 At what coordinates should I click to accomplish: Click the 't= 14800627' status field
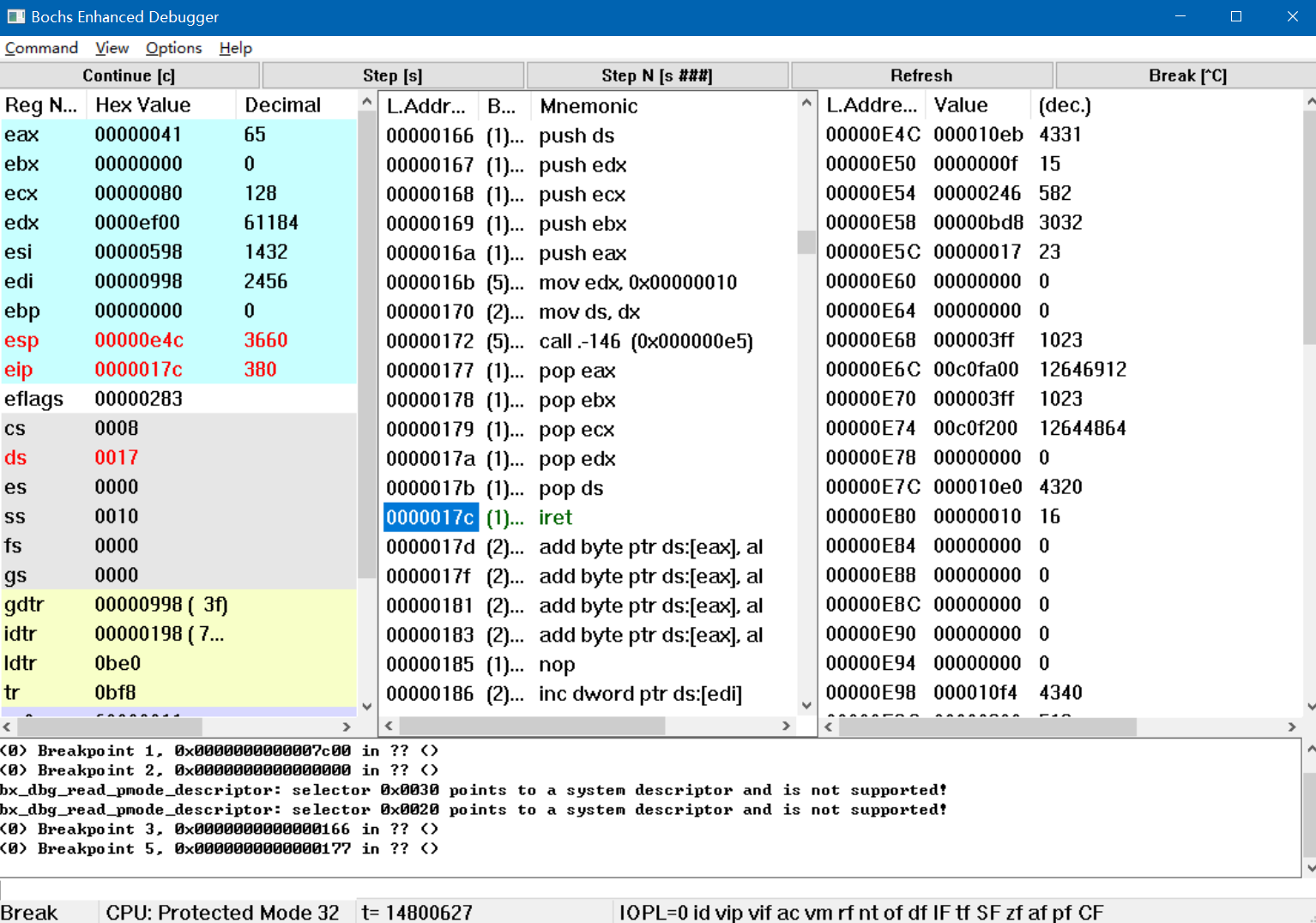click(x=483, y=912)
